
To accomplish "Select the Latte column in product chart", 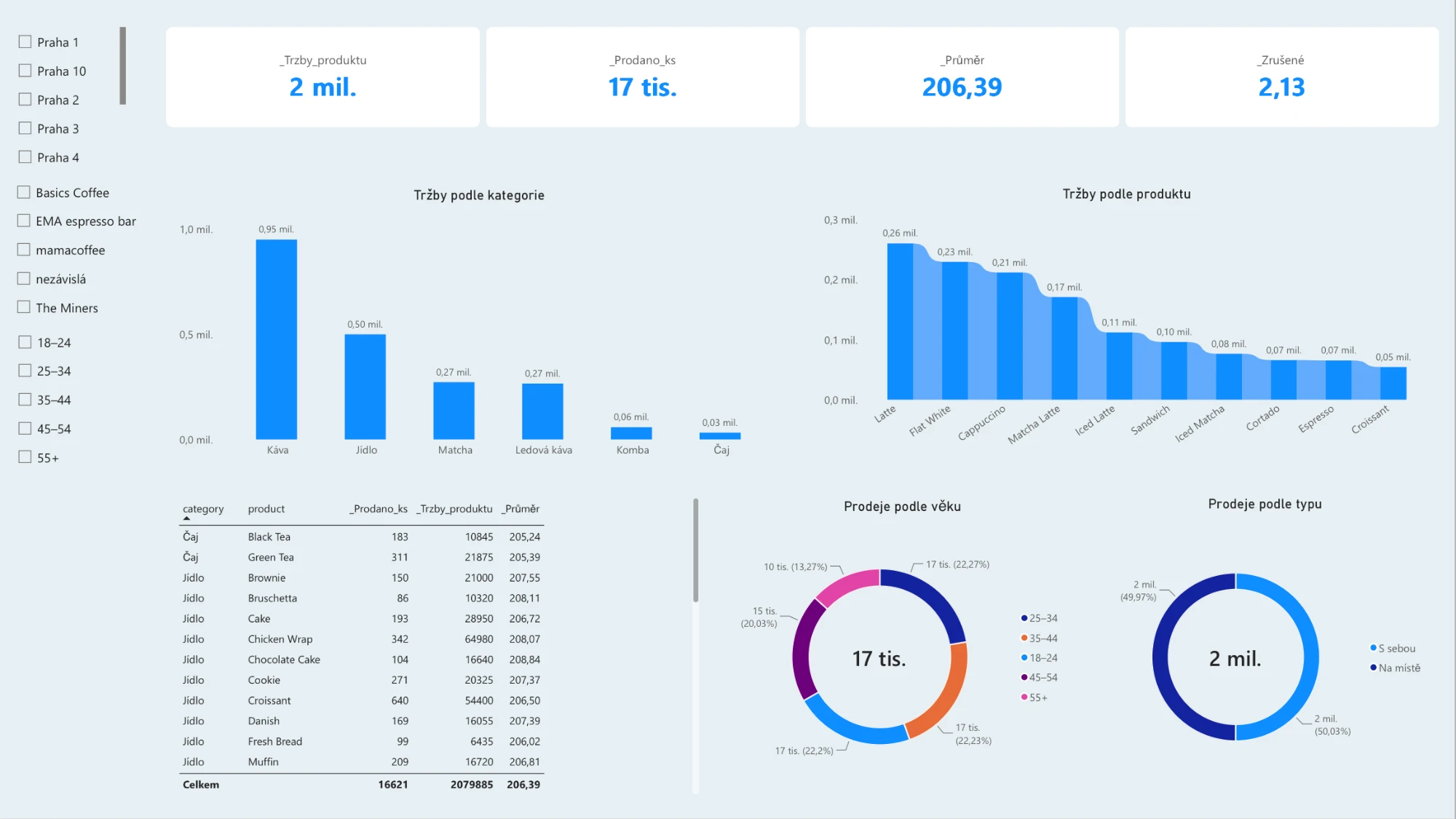I will [901, 321].
